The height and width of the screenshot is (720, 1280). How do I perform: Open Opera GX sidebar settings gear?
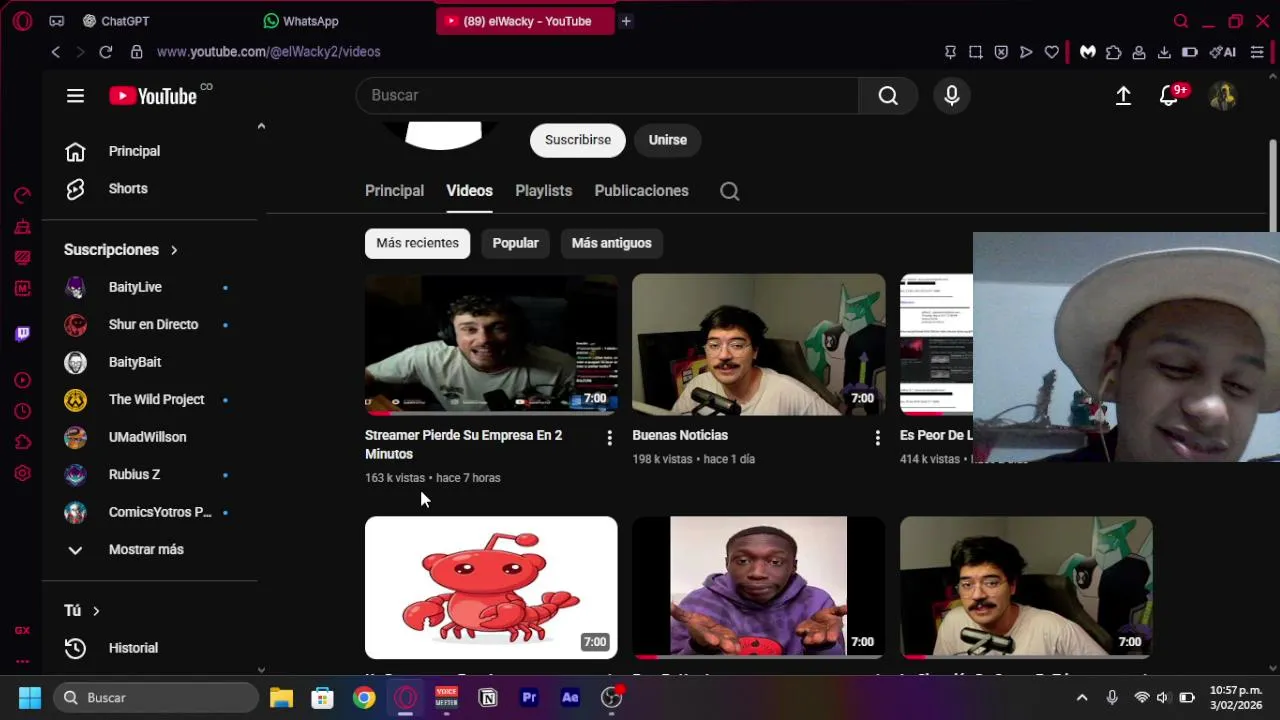[x=22, y=473]
